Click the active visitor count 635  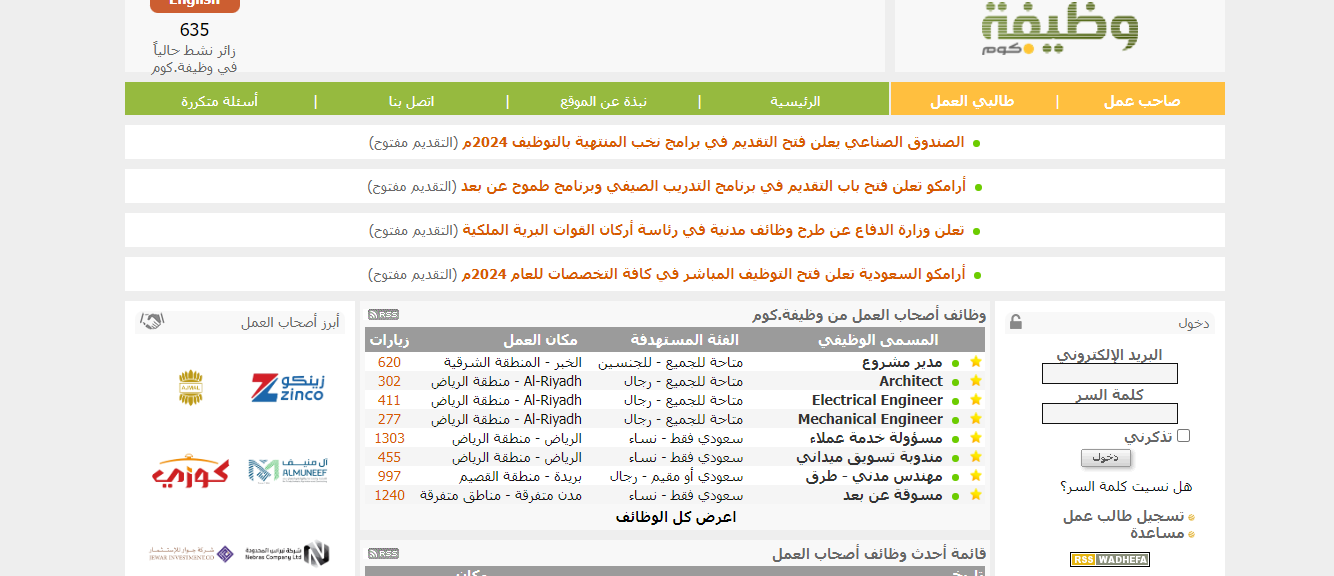tap(195, 30)
